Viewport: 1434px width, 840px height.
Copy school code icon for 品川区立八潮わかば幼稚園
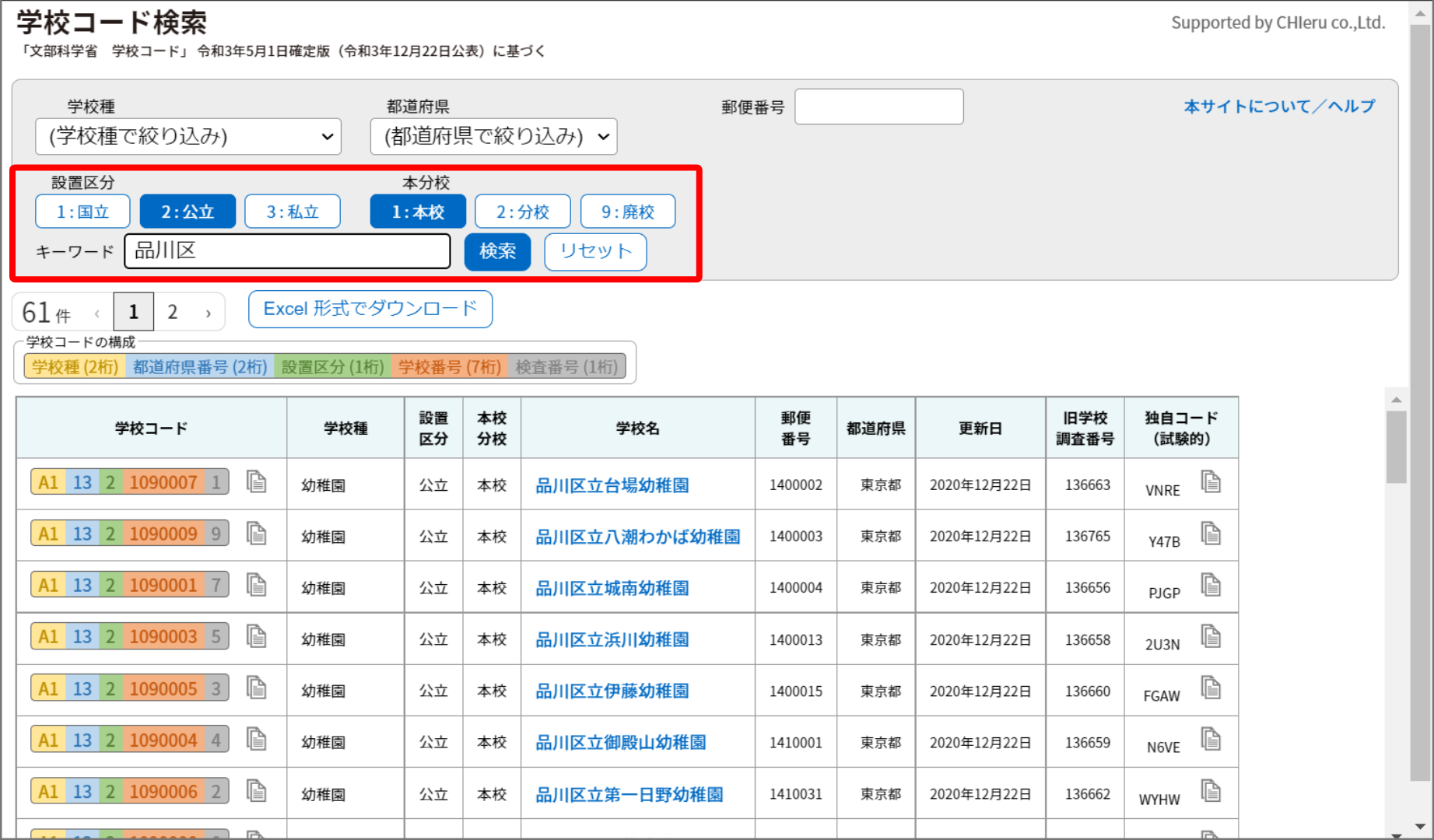coord(256,533)
